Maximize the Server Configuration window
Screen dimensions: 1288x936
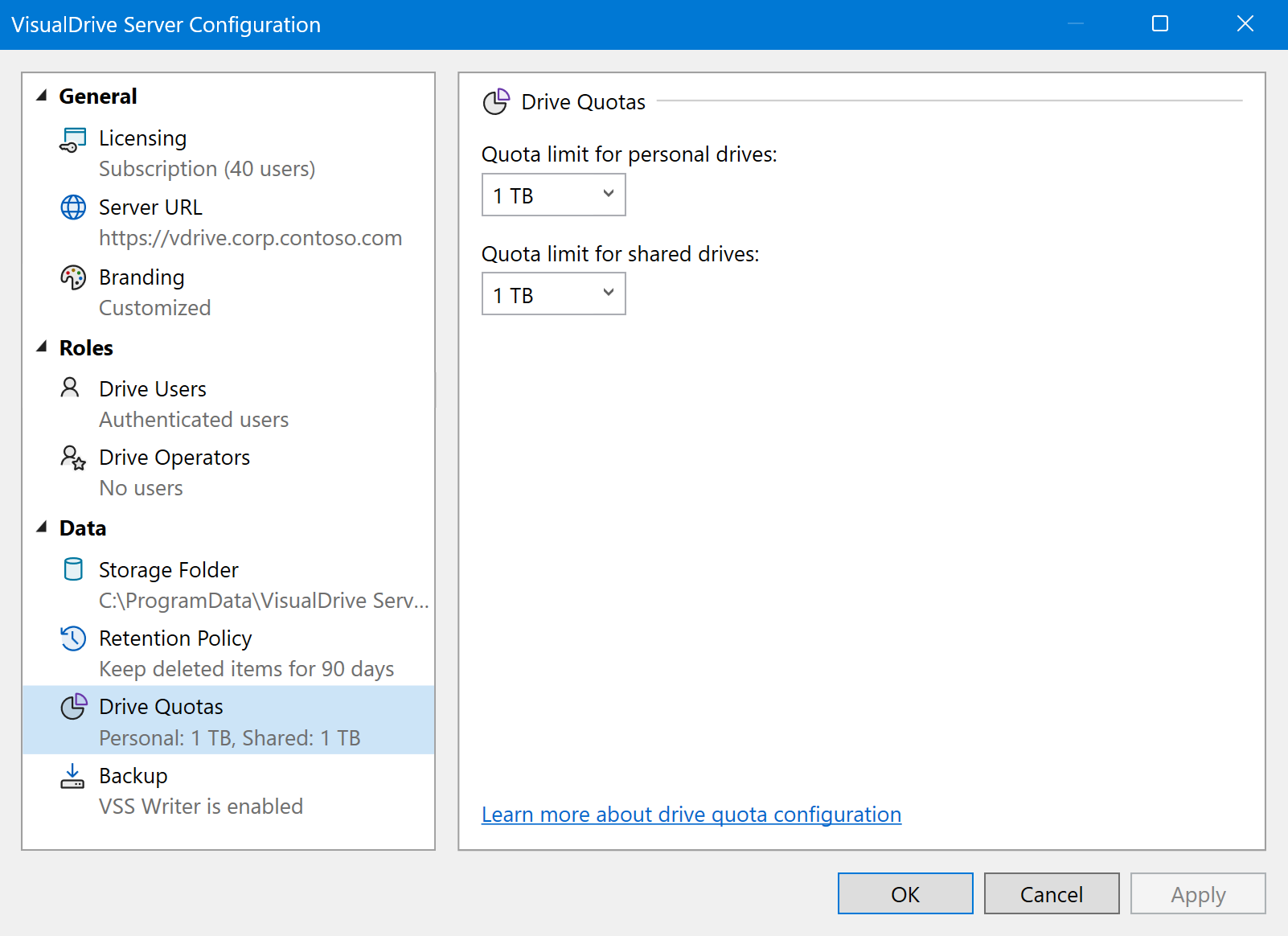[x=1159, y=24]
